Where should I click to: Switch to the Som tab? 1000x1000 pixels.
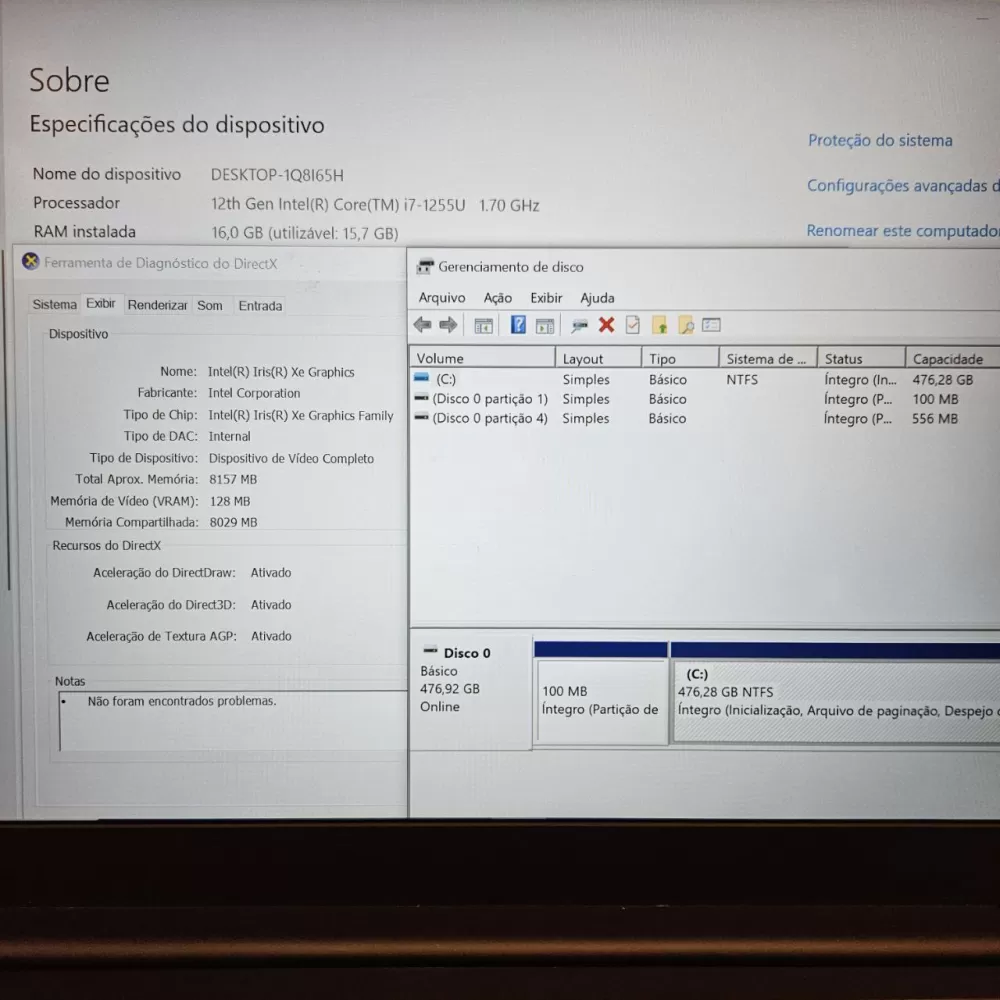click(210, 305)
